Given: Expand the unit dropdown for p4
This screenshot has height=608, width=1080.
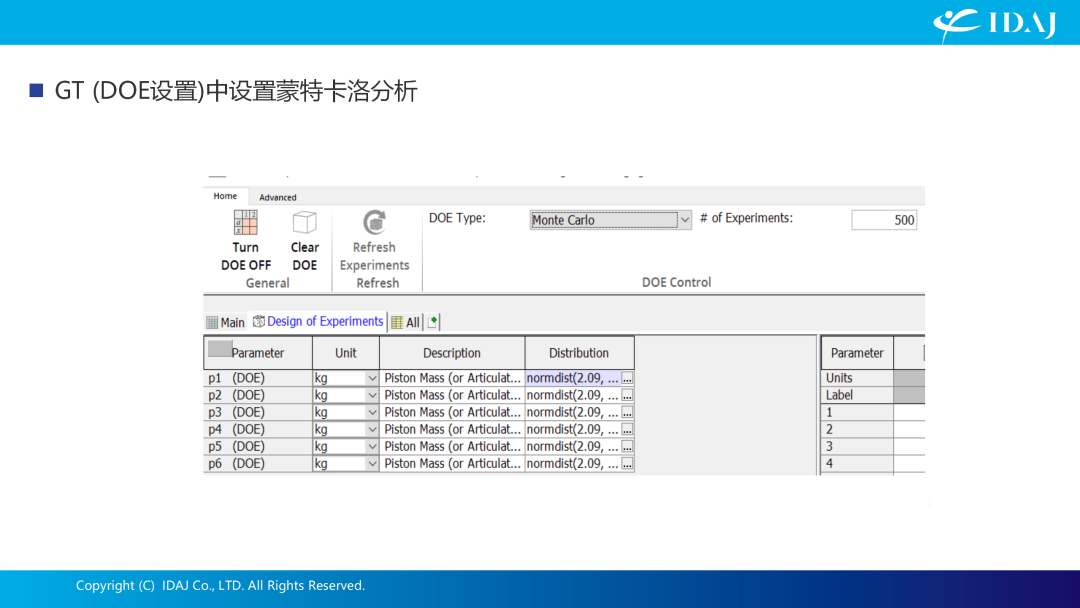Looking at the screenshot, I should click(x=372, y=430).
